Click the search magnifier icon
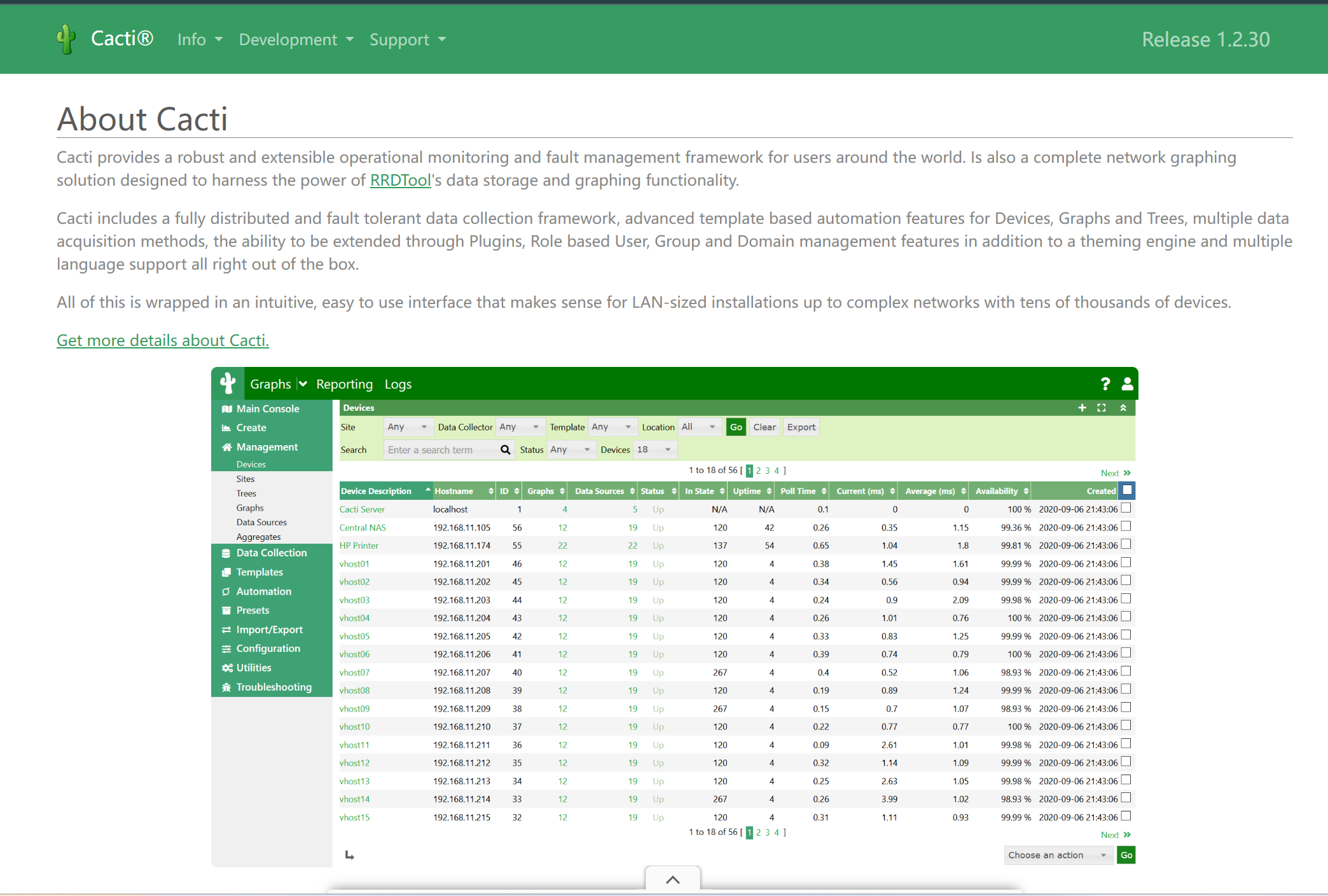The image size is (1328, 896). [505, 450]
